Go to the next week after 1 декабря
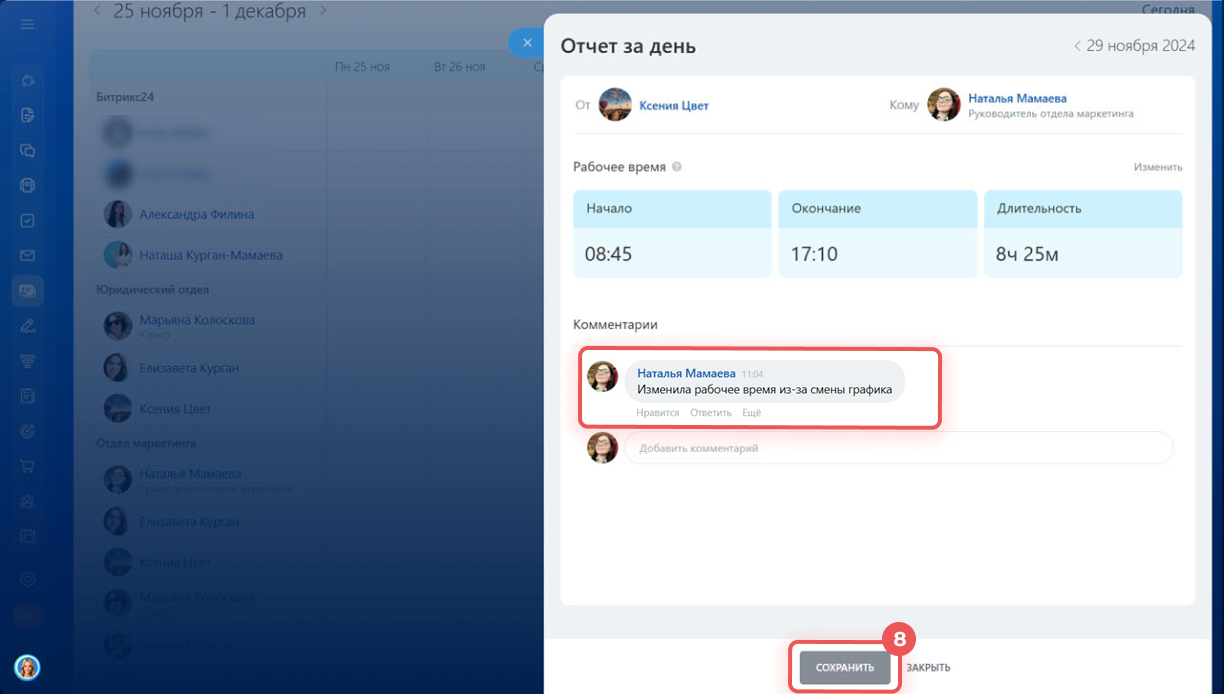This screenshot has height=694, width=1224. (x=322, y=11)
